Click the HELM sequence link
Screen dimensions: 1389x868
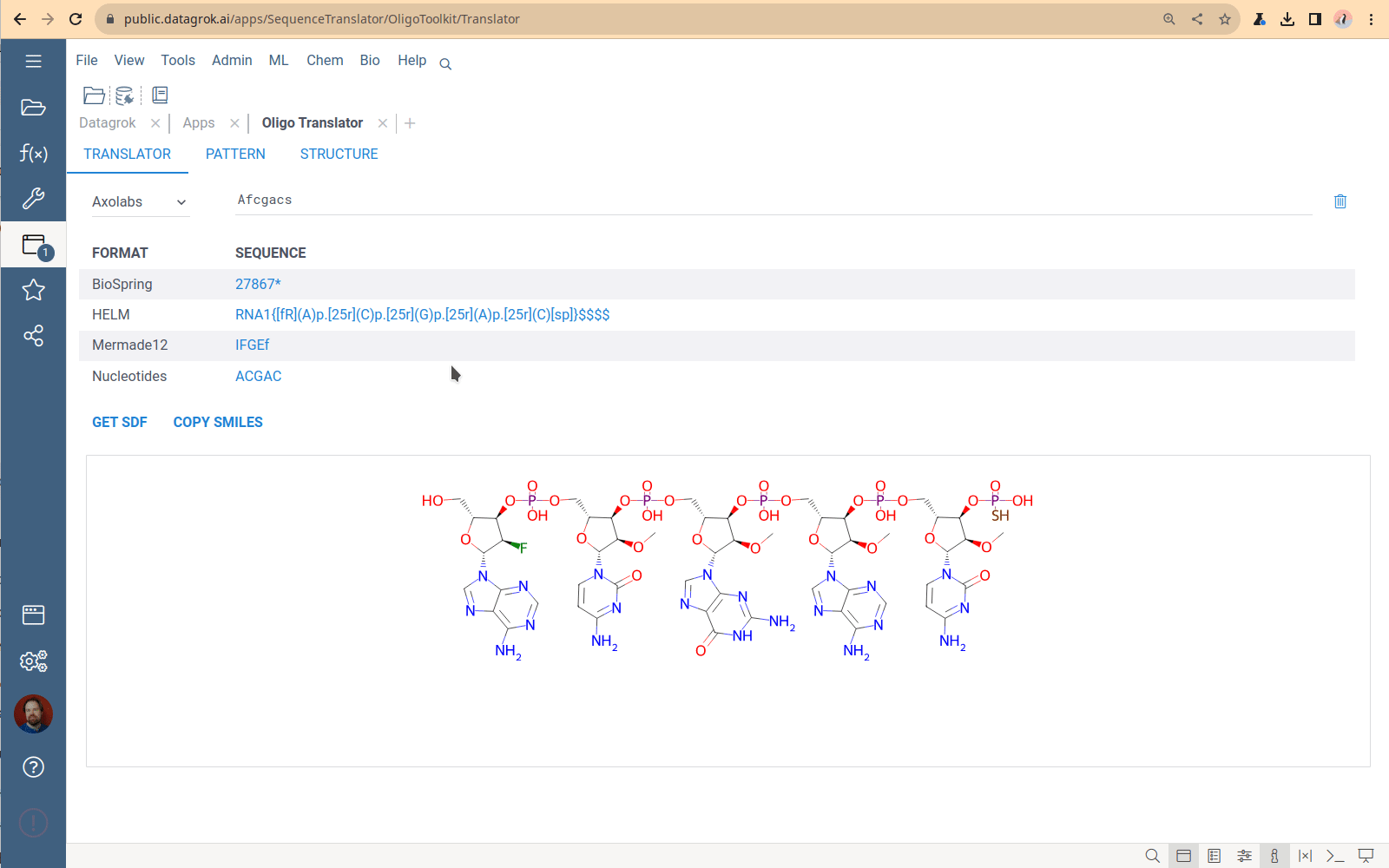(422, 314)
